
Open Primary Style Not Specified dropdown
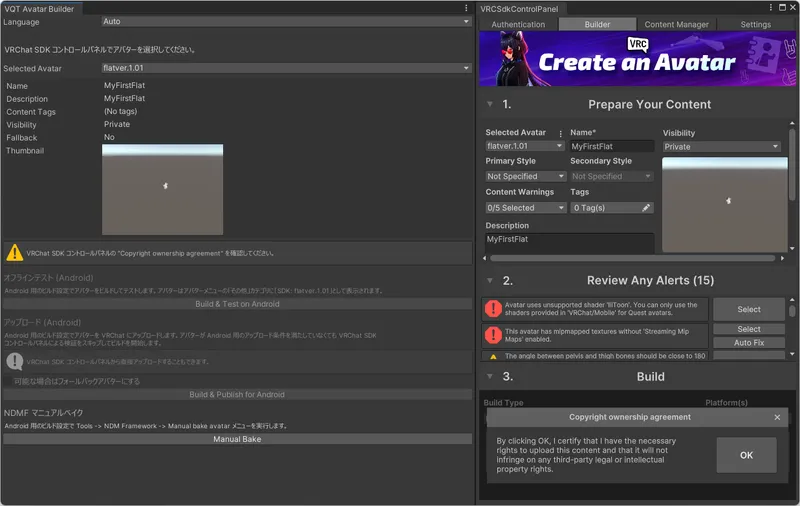[x=526, y=176]
